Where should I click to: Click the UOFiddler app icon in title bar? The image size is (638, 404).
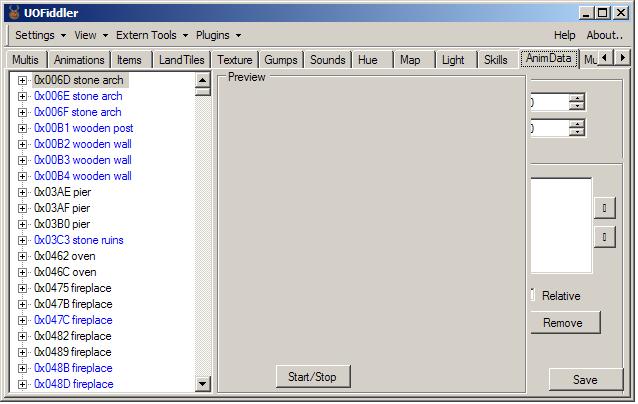coord(14,13)
